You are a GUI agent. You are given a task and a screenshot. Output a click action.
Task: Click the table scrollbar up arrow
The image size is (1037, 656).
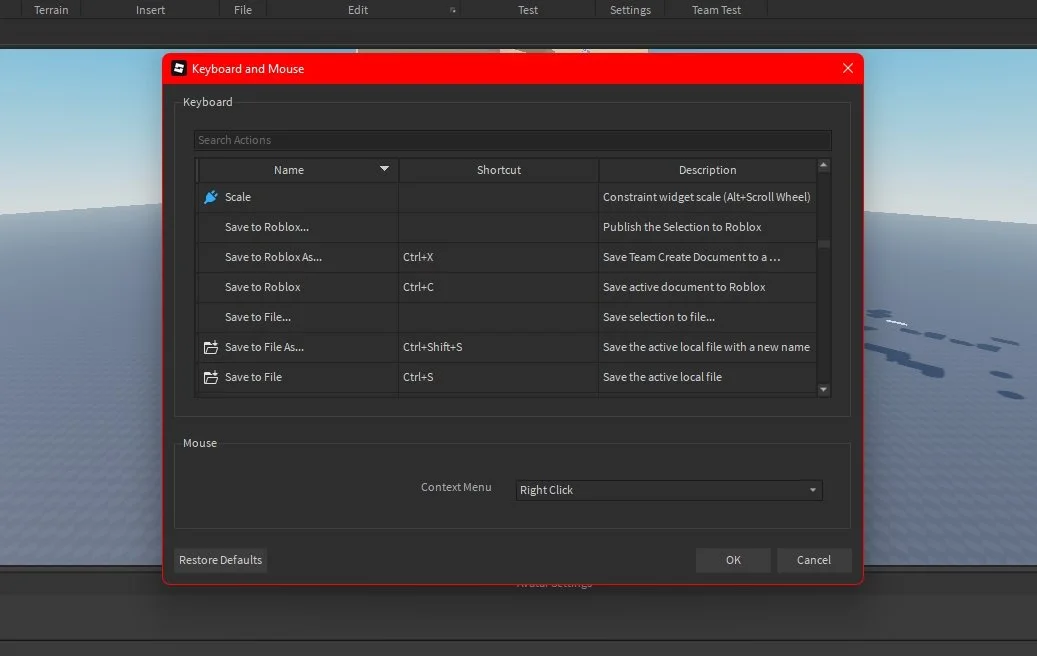[823, 165]
